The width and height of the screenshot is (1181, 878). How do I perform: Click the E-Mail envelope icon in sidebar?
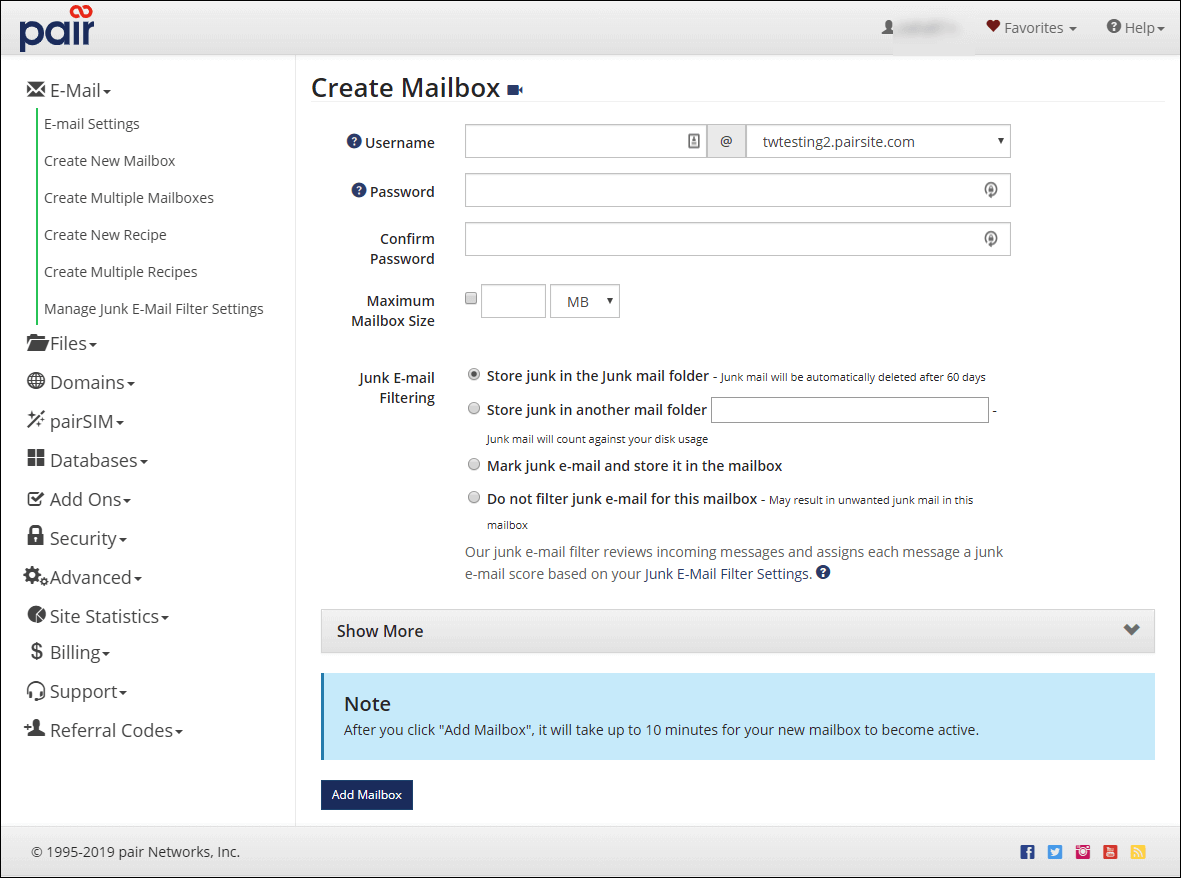[x=35, y=90]
